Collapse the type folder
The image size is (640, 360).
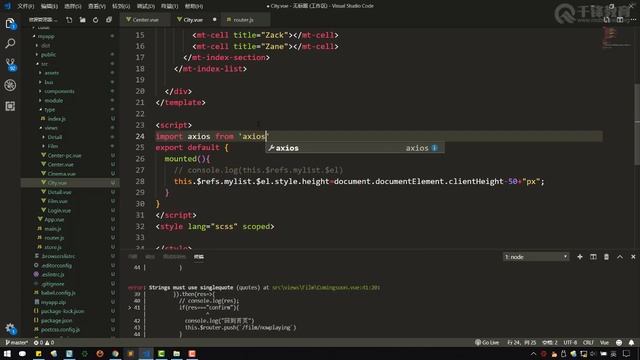tap(49, 110)
